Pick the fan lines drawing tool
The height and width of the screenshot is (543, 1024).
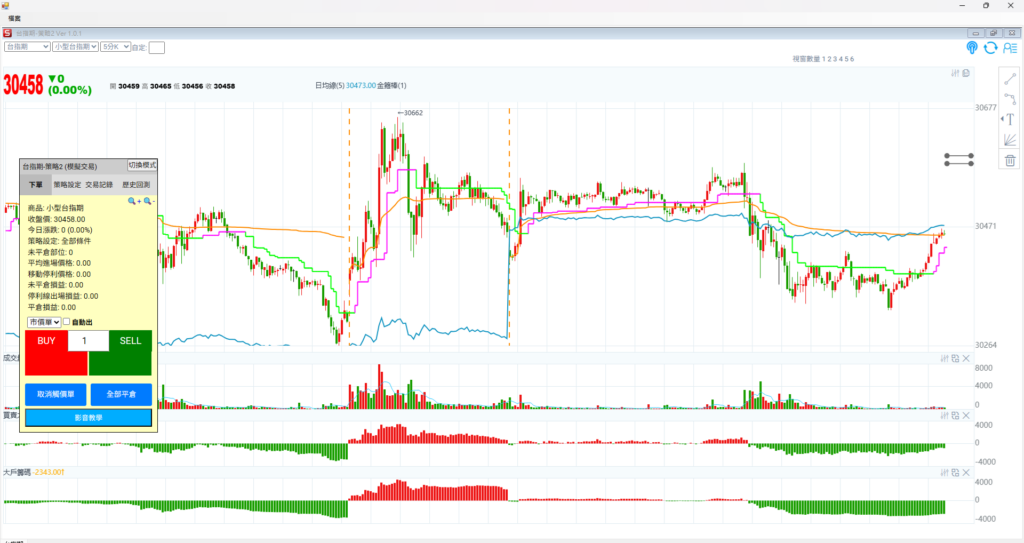tap(1009, 140)
